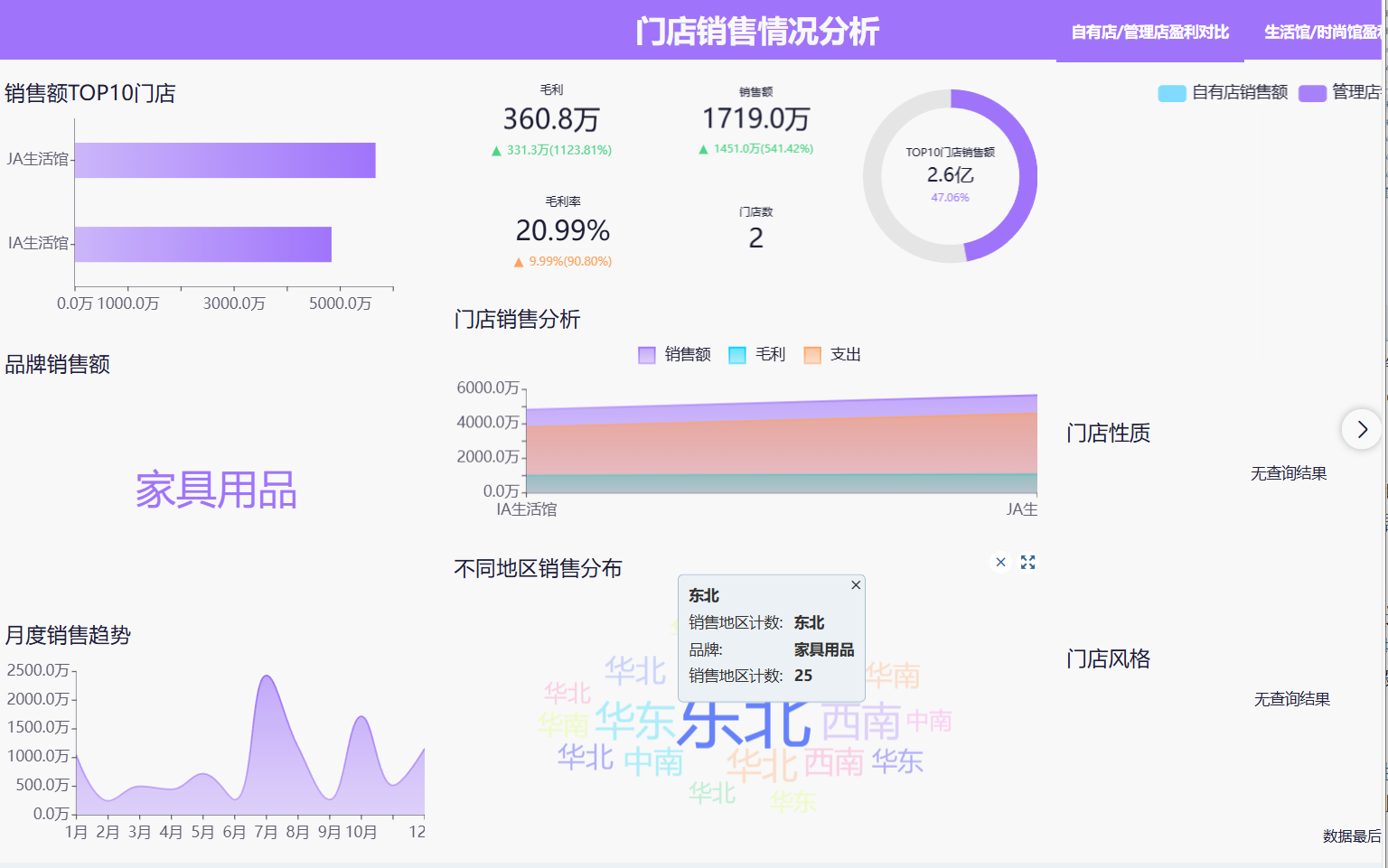This screenshot has height=868, width=1388.
Task: Click the 门店数 label
Action: tap(756, 212)
